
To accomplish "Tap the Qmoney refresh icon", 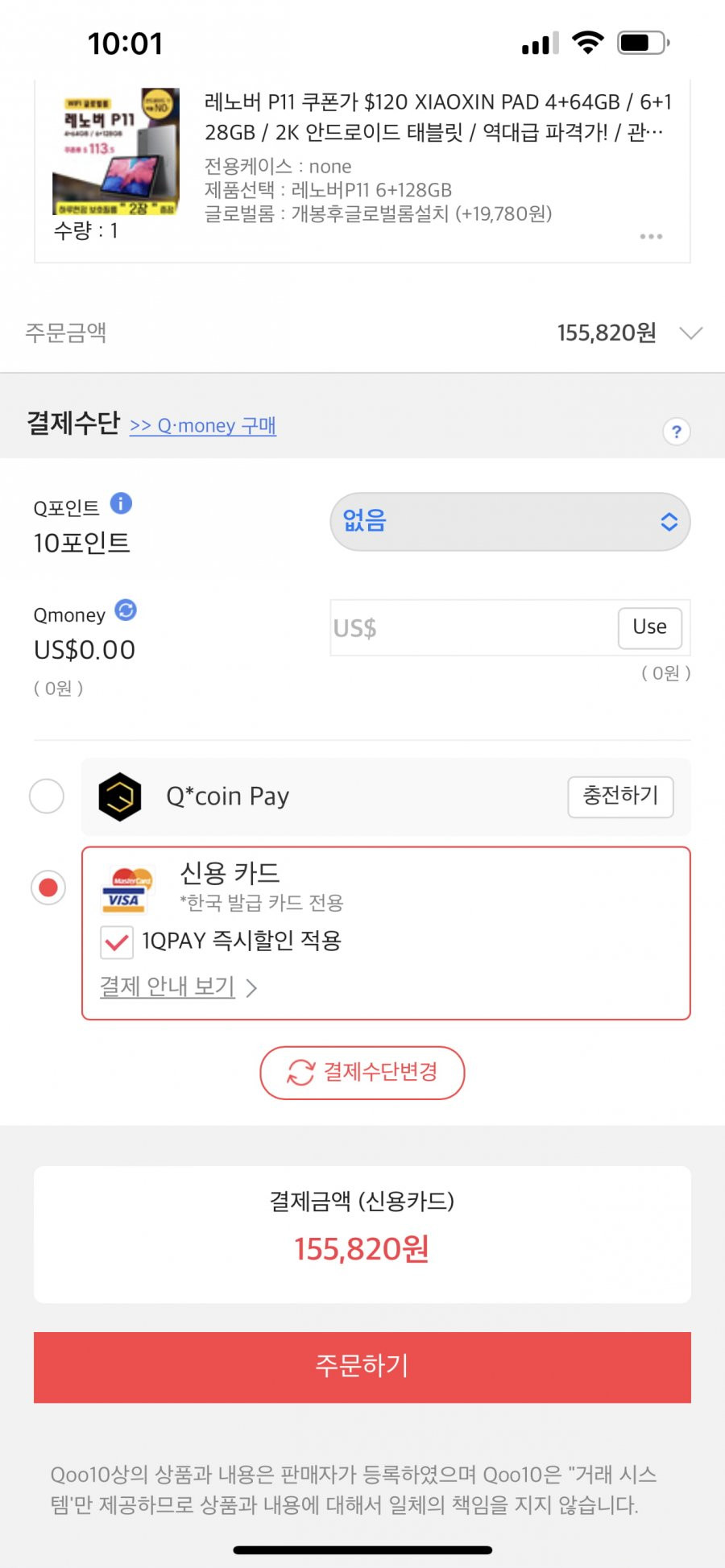I will pos(126,610).
